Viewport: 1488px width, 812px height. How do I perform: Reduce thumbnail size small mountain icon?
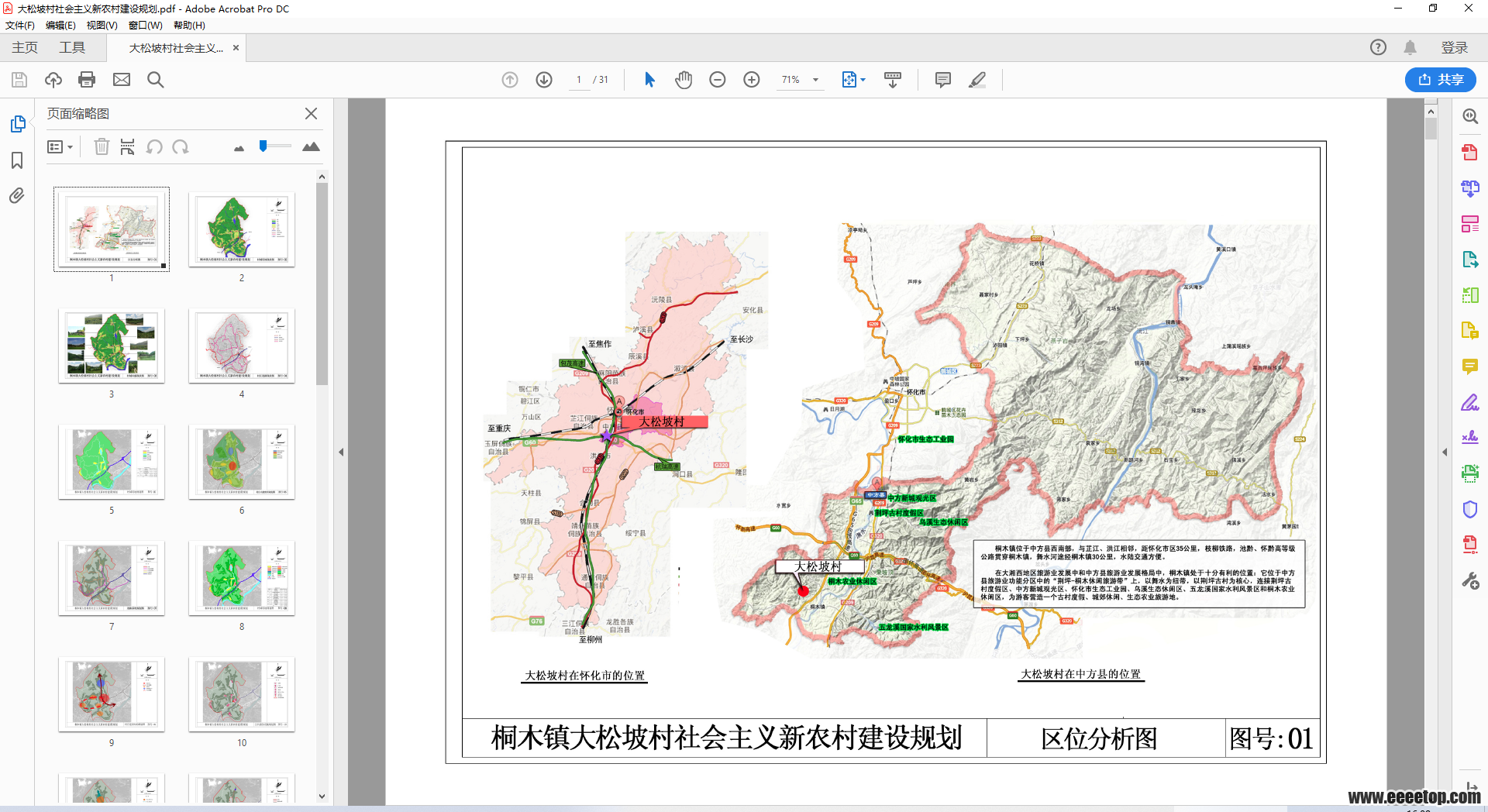click(x=239, y=148)
